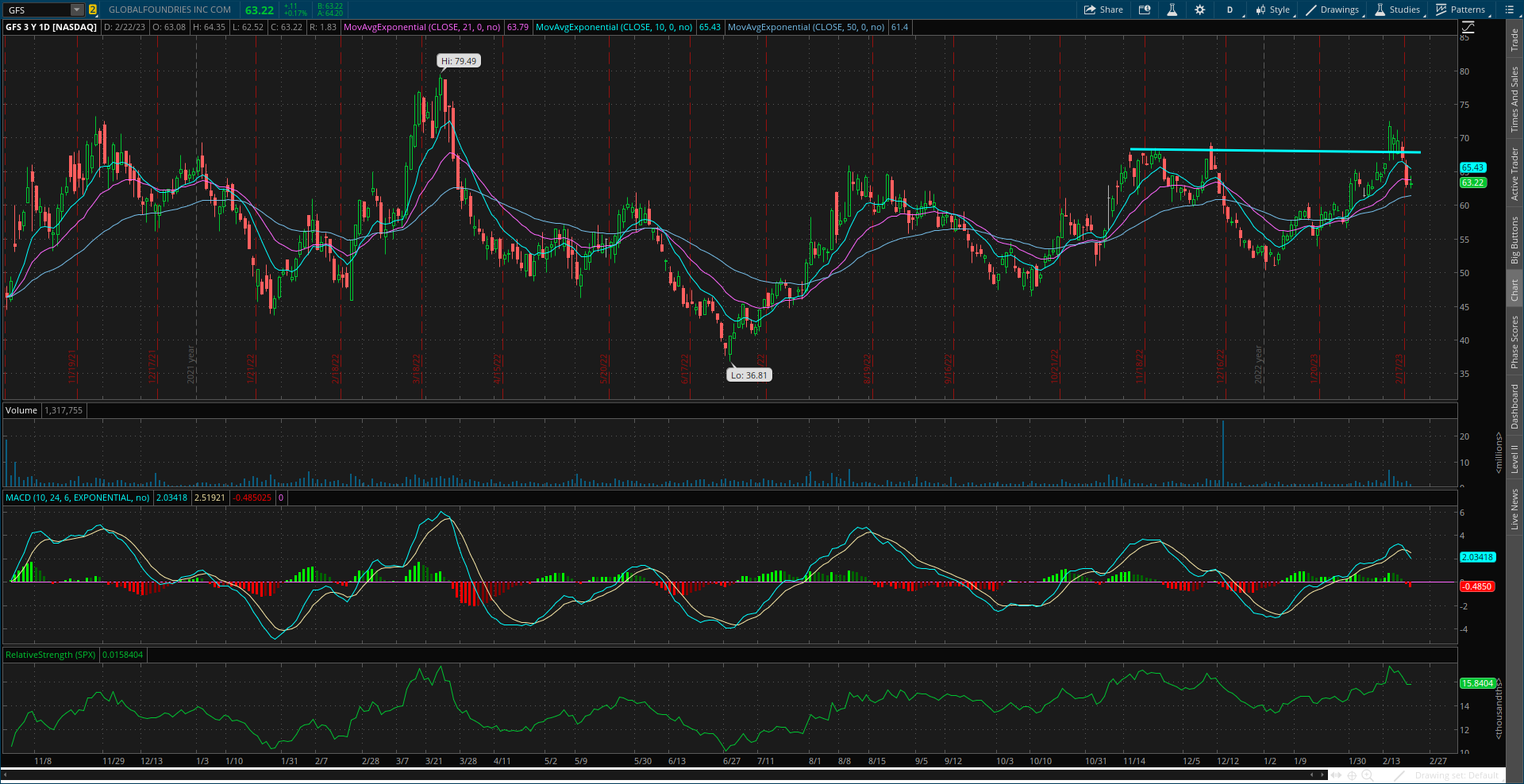Image resolution: width=1524 pixels, height=784 pixels.
Task: Switch to Dashboard side tab
Action: (x=1514, y=406)
